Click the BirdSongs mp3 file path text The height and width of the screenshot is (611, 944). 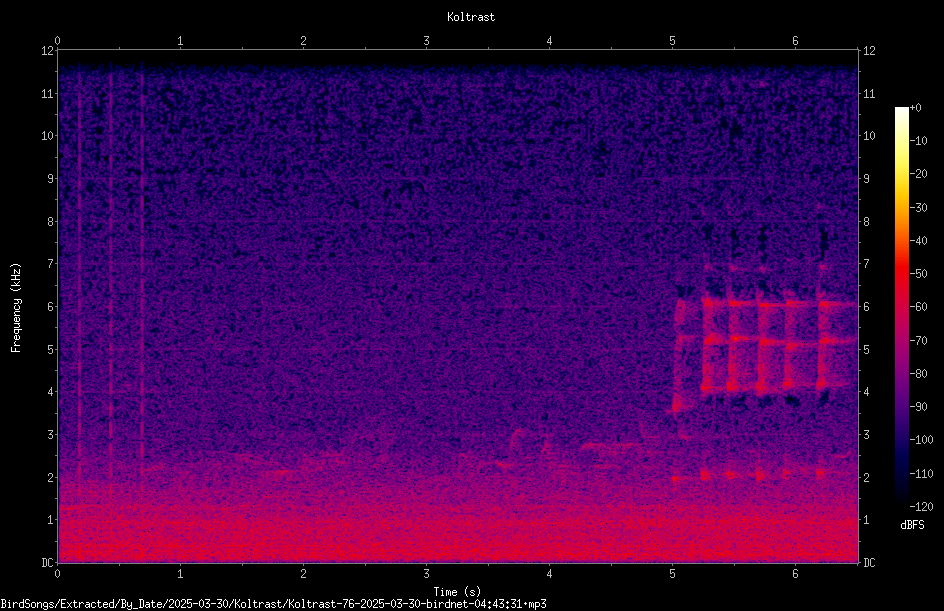273,604
